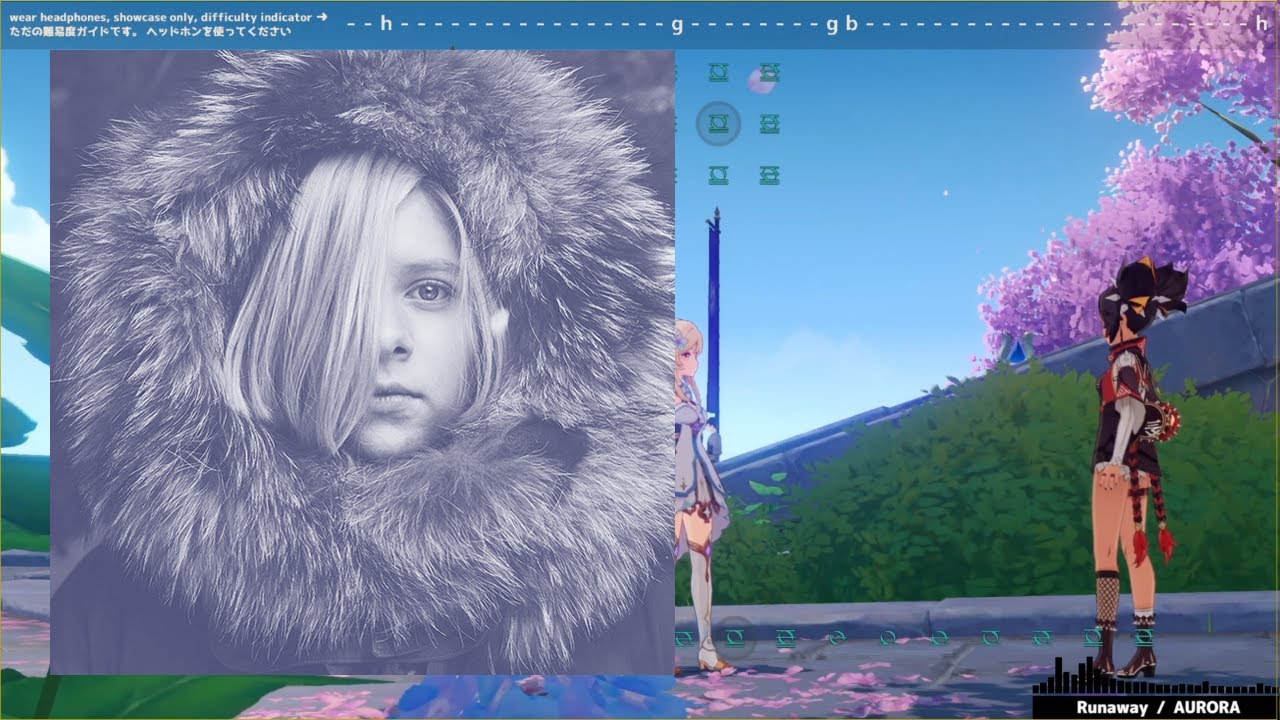The height and width of the screenshot is (720, 1280).
Task: Hit the third note symbol in the bottom row
Action: click(786, 637)
